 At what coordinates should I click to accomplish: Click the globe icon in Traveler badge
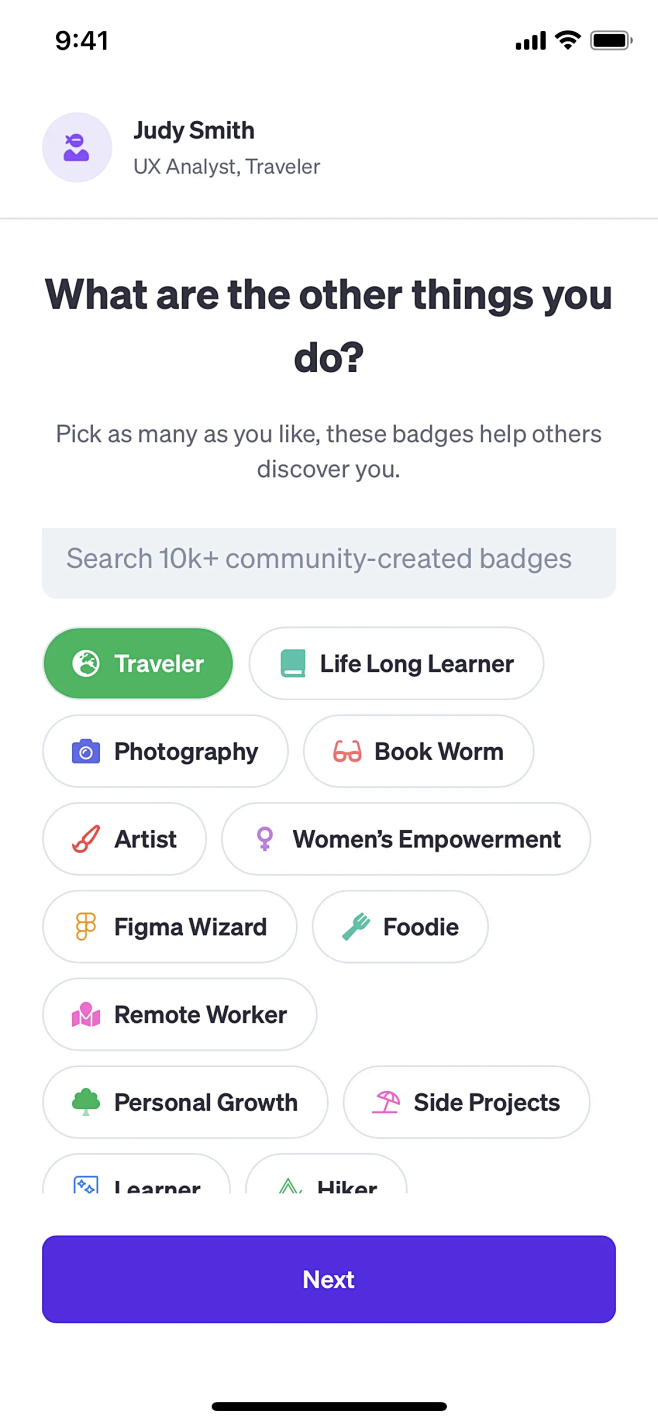point(86,663)
